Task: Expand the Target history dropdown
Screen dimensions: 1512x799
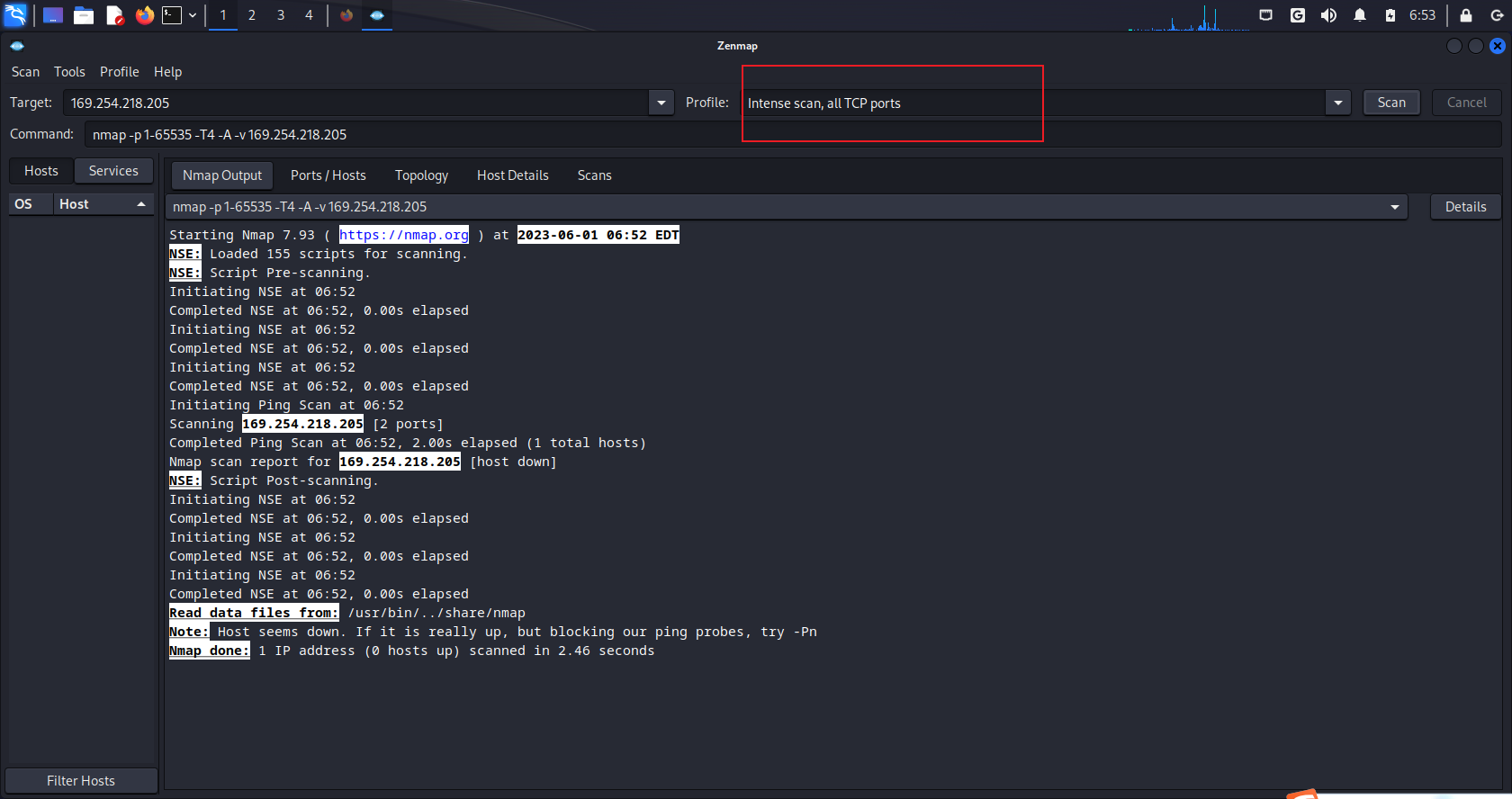Action: coord(661,103)
